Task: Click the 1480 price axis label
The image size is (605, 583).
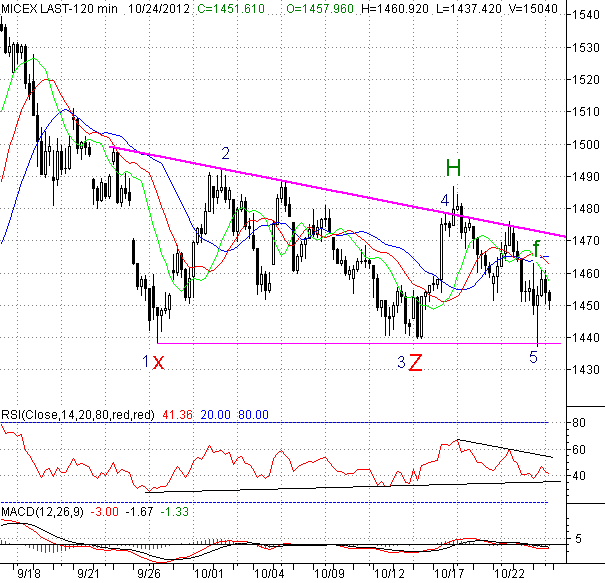Action: [x=585, y=209]
